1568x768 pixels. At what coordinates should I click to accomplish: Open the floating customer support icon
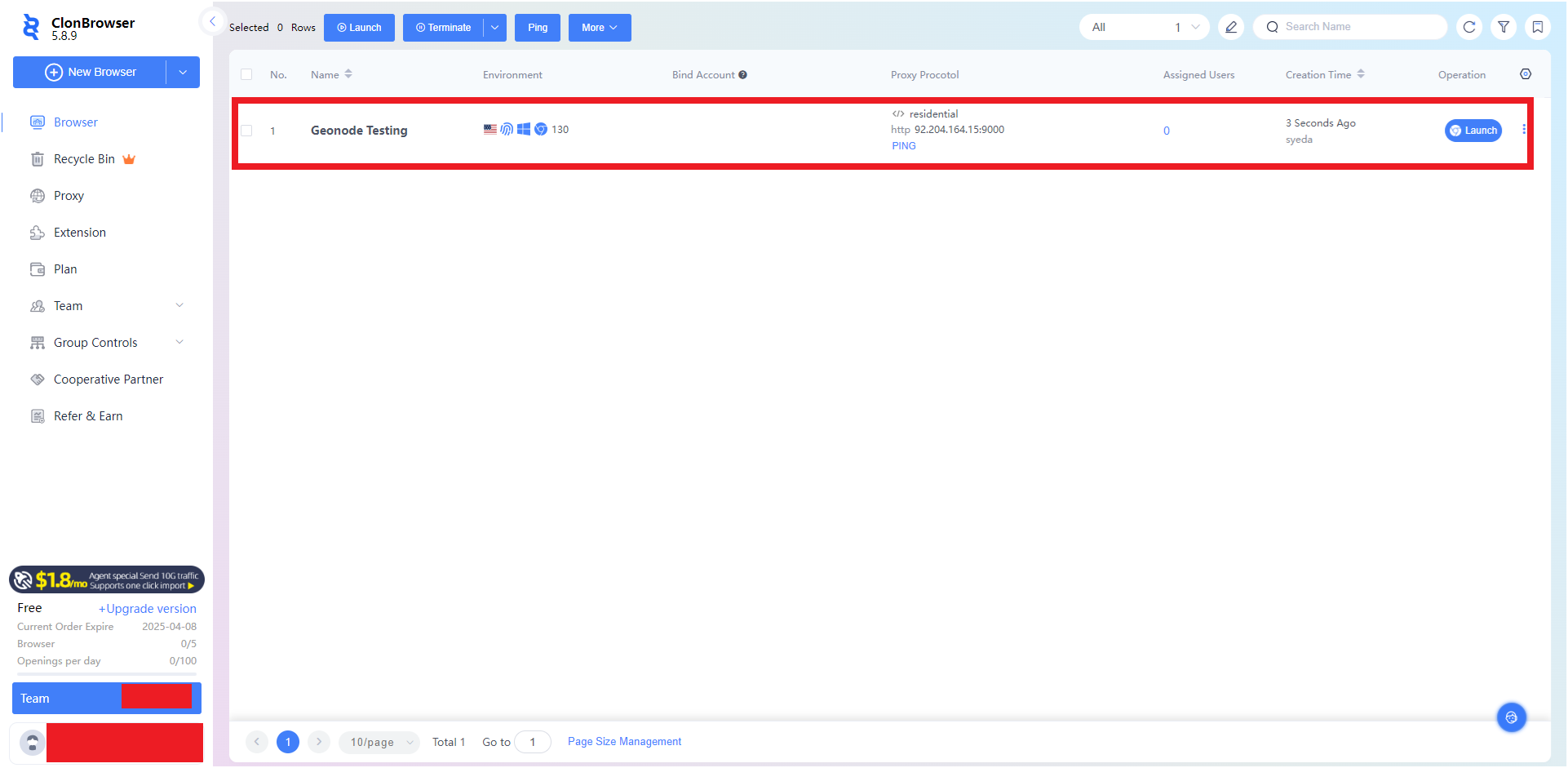(1511, 717)
